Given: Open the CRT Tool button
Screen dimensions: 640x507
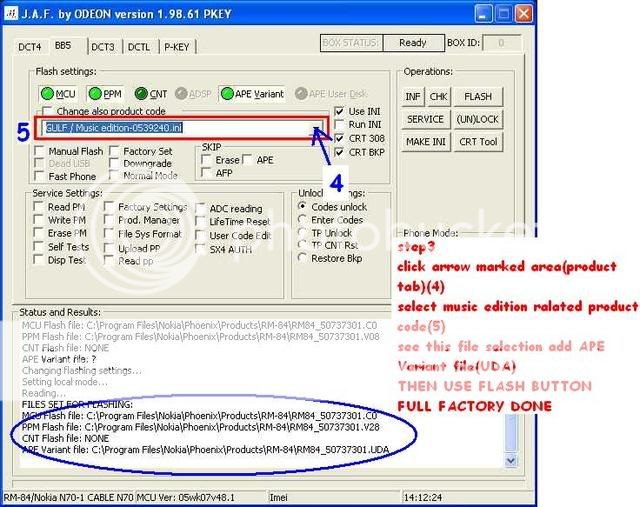Looking at the screenshot, I should coord(478,142).
